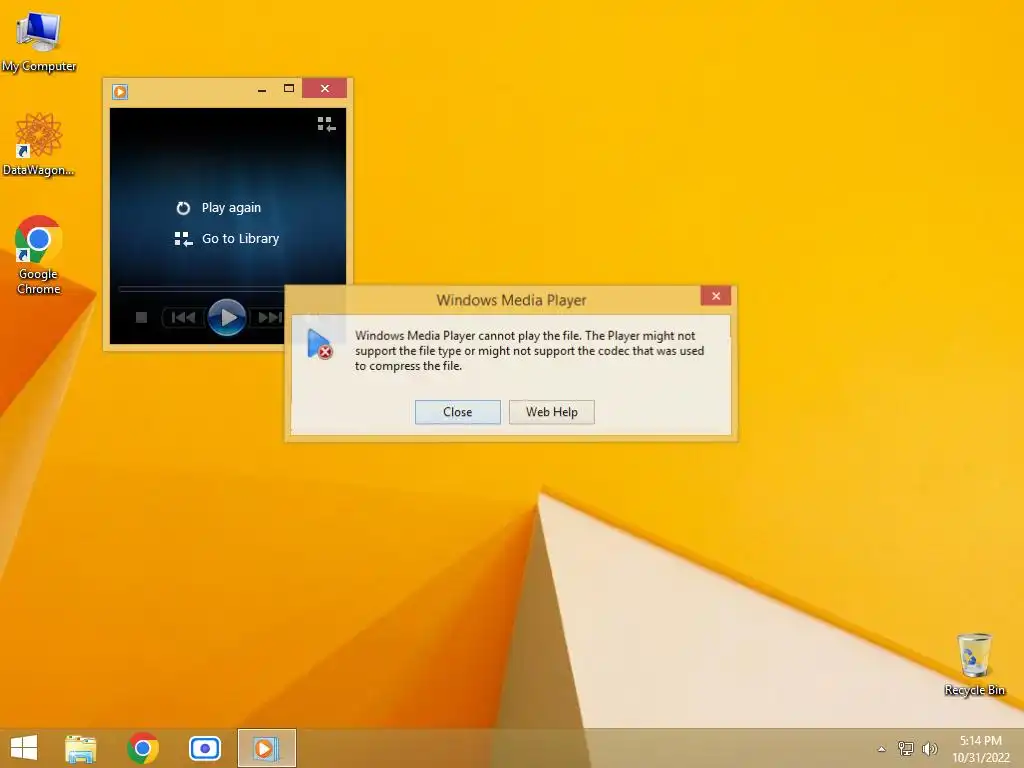Launch Chrome from the taskbar
The height and width of the screenshot is (768, 1024).
[143, 748]
